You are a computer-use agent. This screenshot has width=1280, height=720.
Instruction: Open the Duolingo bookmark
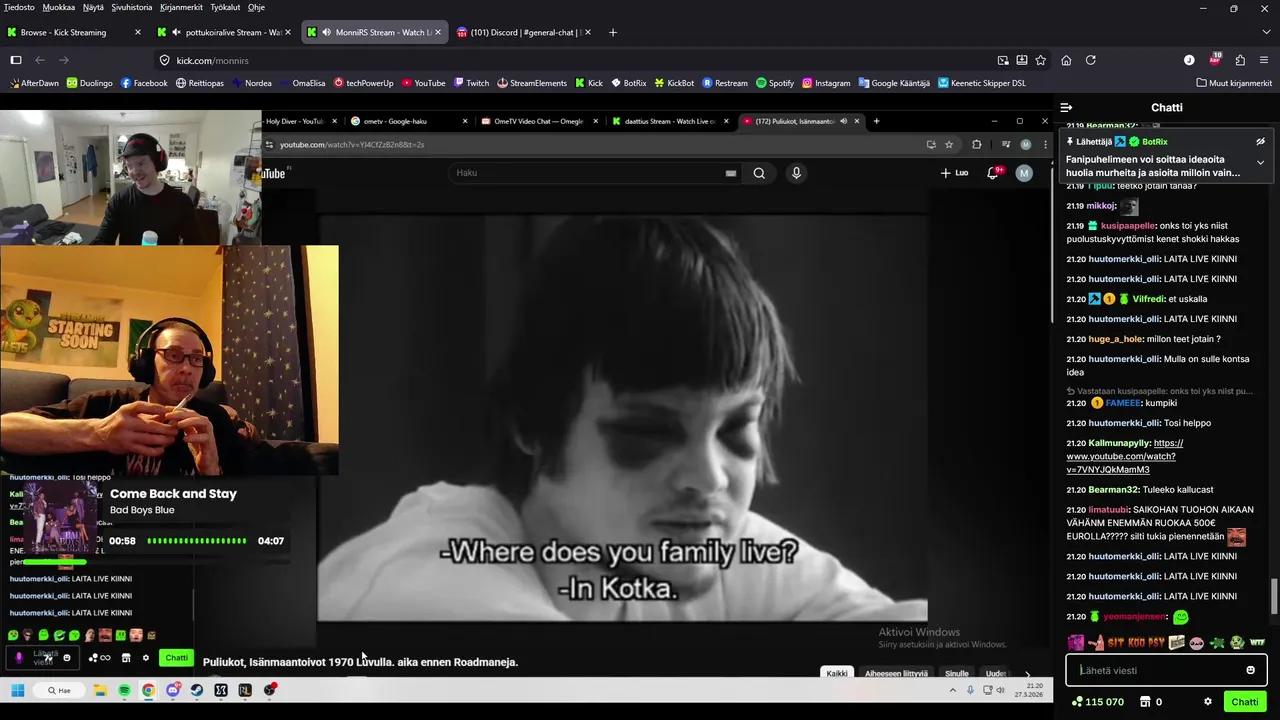click(90, 83)
